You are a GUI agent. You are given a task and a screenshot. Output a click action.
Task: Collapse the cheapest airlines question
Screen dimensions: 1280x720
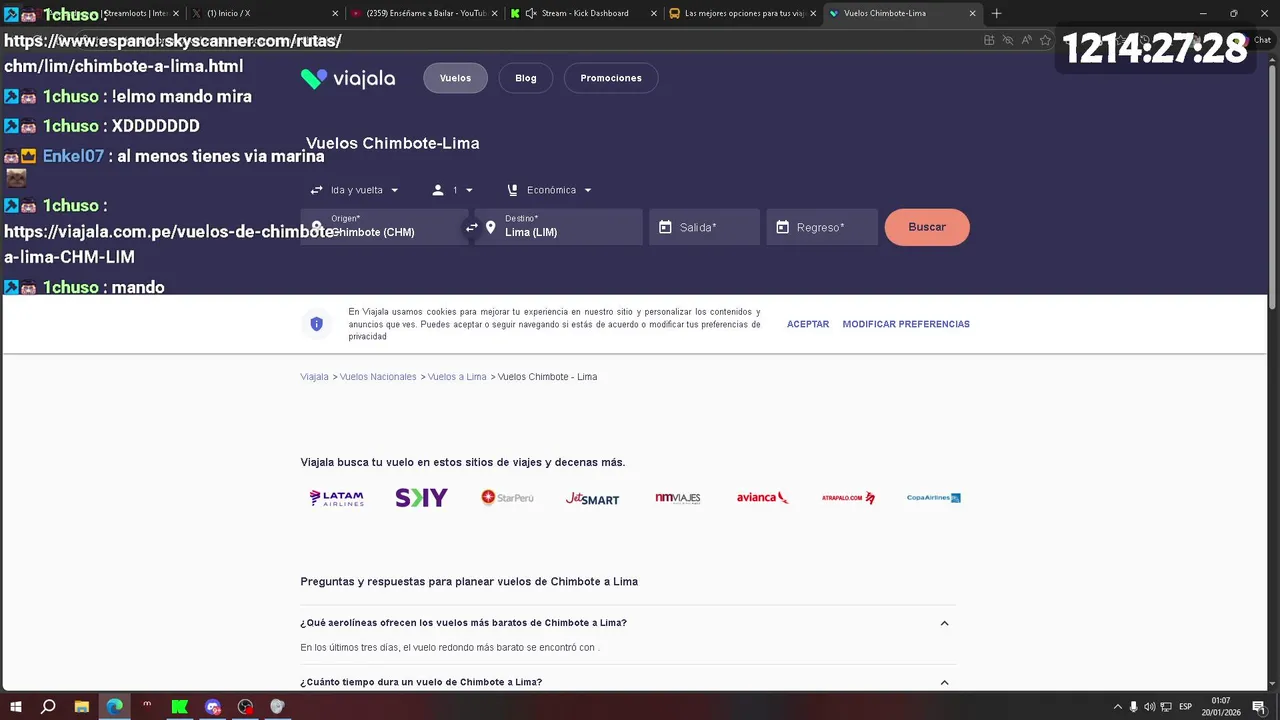pos(944,623)
